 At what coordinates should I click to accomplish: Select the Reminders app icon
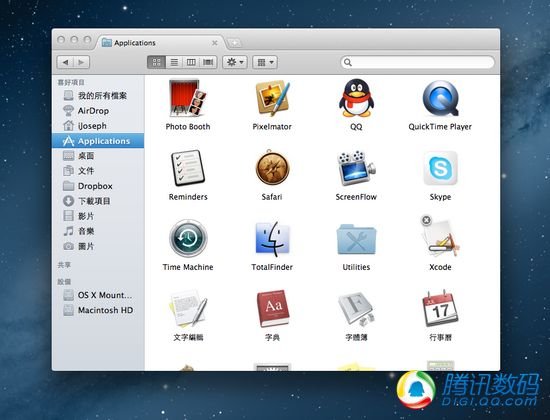coord(188,168)
